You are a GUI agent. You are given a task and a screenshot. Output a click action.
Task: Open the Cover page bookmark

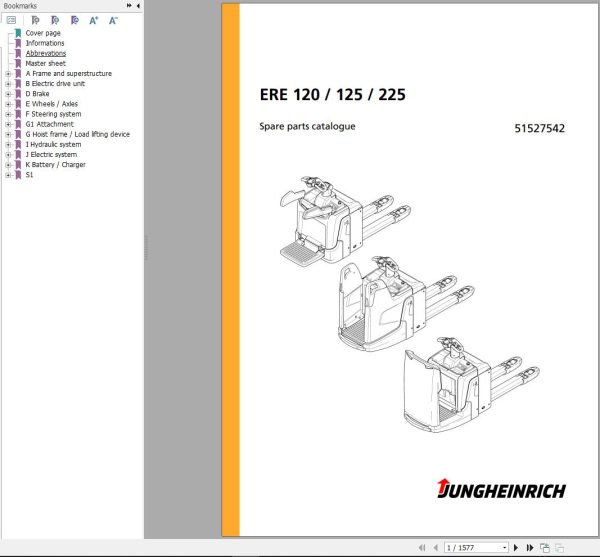pyautogui.click(x=43, y=33)
